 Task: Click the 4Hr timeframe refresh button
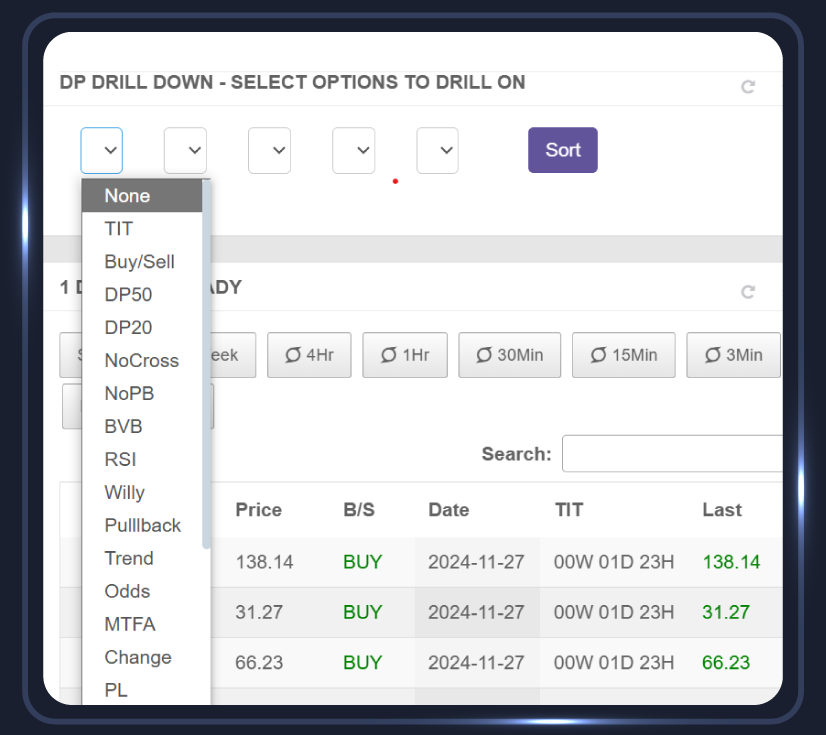pyautogui.click(x=309, y=355)
